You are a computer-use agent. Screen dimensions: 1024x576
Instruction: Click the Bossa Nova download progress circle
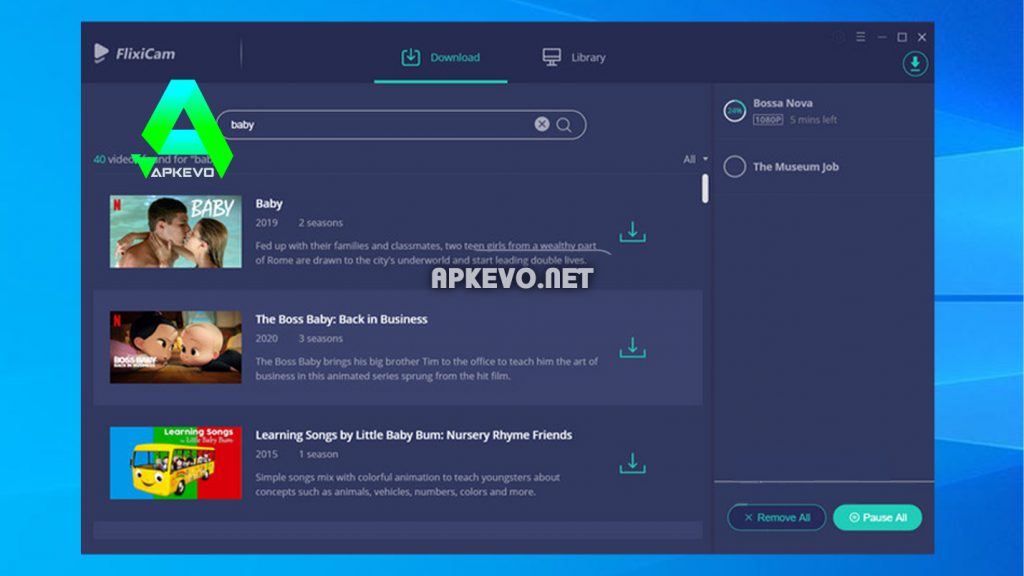click(x=735, y=111)
